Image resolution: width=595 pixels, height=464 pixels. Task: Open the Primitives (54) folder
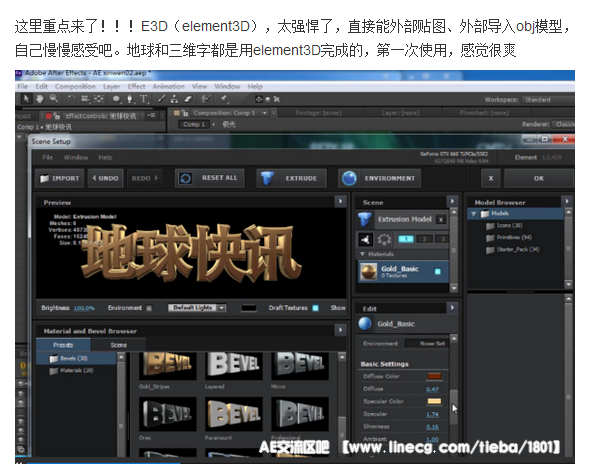pyautogui.click(x=509, y=238)
